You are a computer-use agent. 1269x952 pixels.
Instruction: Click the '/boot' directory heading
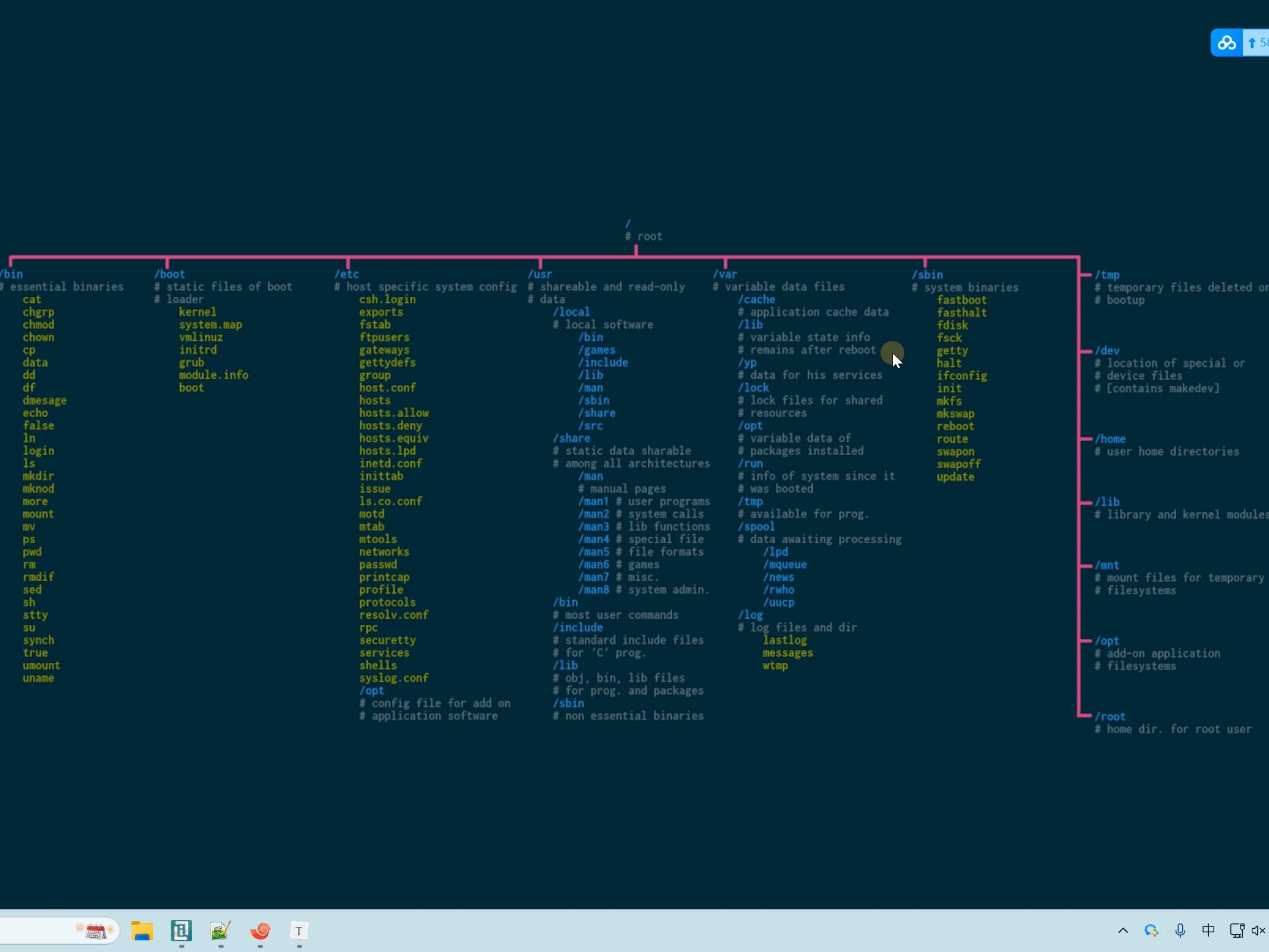pyautogui.click(x=170, y=274)
